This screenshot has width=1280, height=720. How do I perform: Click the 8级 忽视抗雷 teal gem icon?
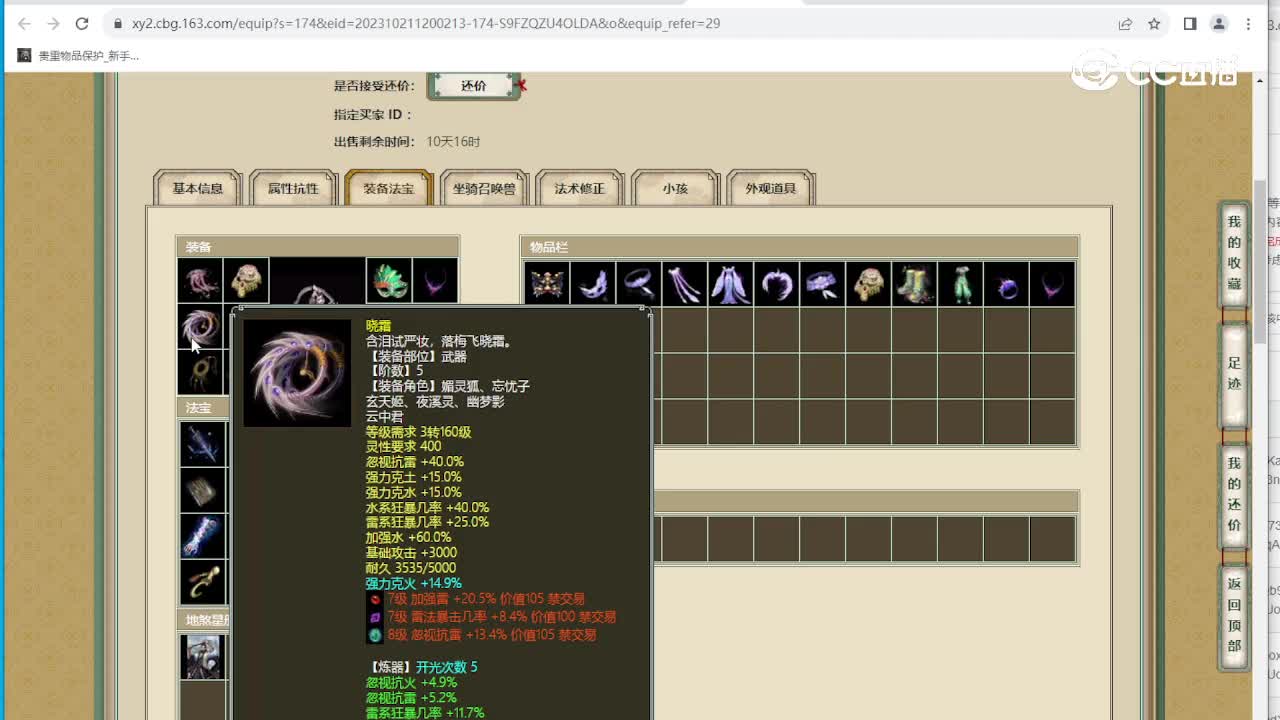pos(375,635)
